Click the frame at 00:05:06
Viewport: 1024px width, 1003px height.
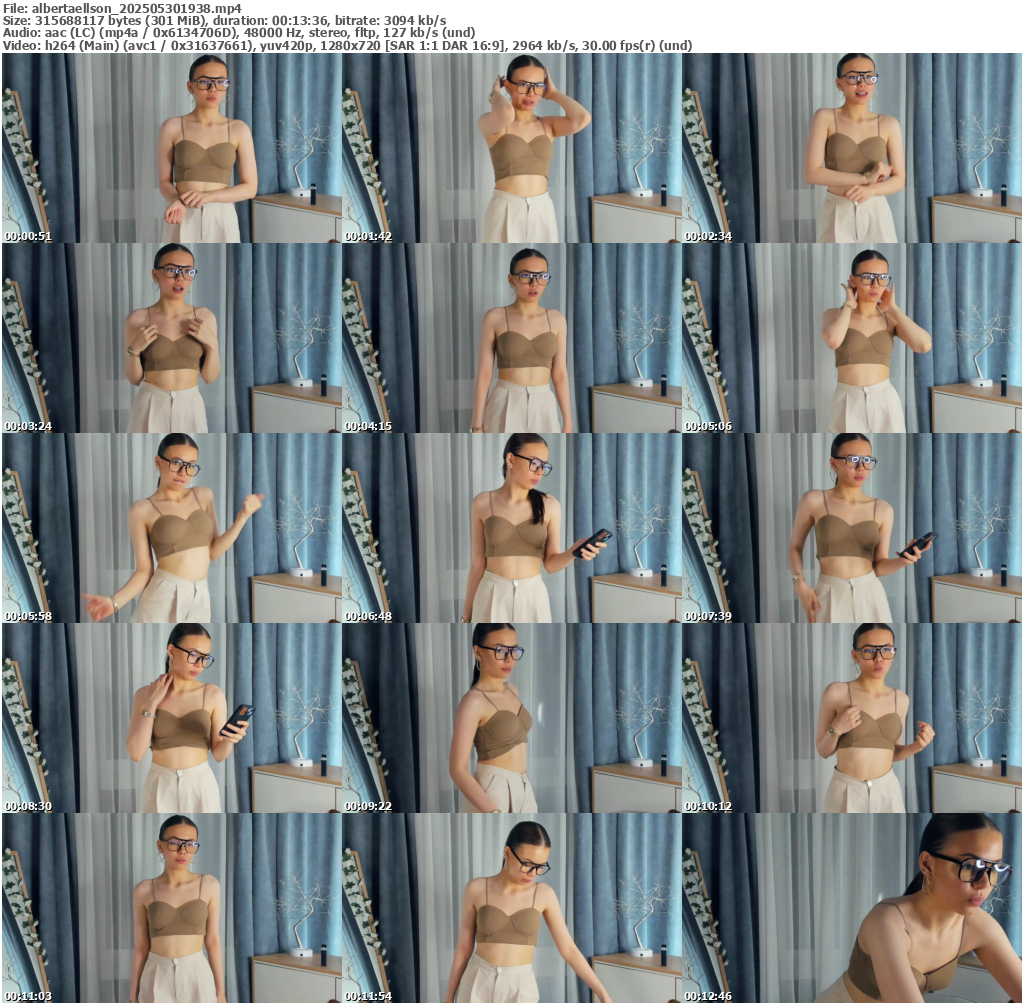click(852, 338)
